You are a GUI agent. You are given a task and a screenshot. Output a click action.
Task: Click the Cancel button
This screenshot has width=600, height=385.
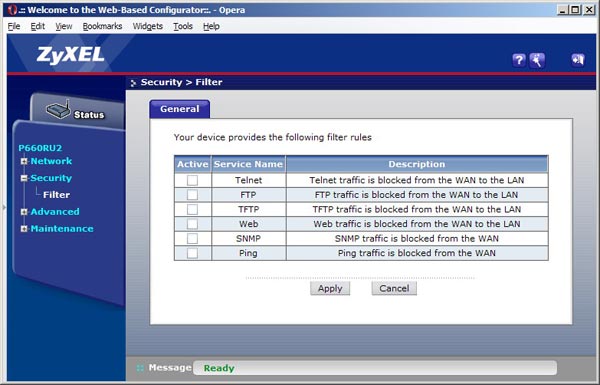point(394,289)
